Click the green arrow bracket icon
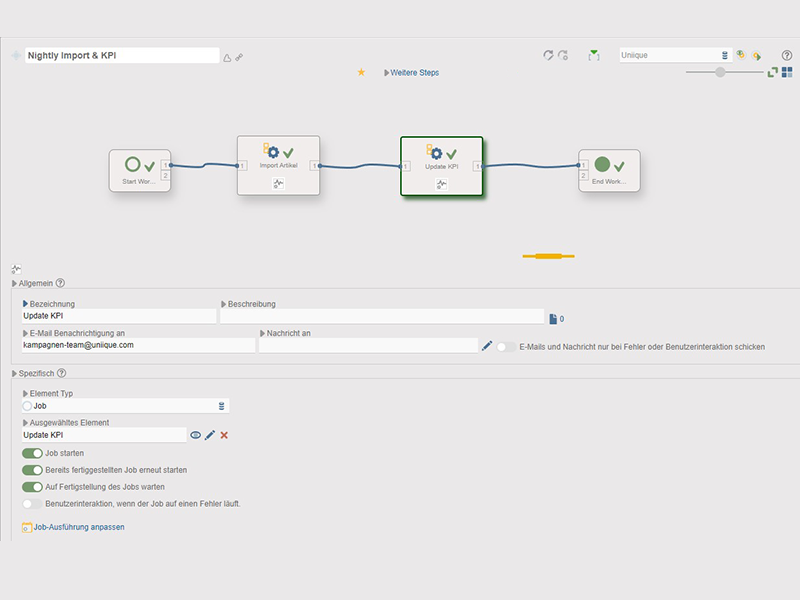Image resolution: width=800 pixels, height=600 pixels. [594, 55]
